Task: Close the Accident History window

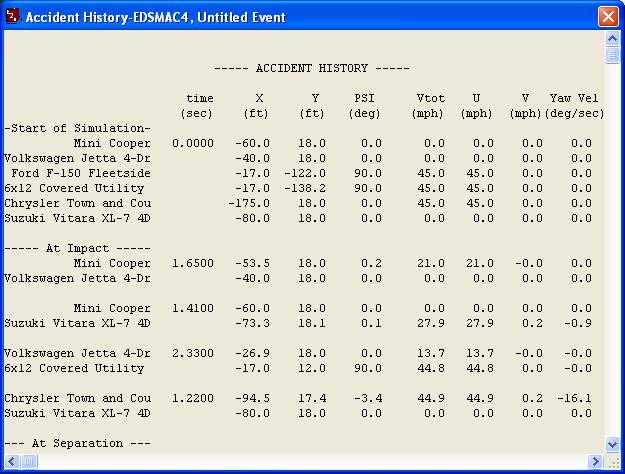Action: [607, 17]
